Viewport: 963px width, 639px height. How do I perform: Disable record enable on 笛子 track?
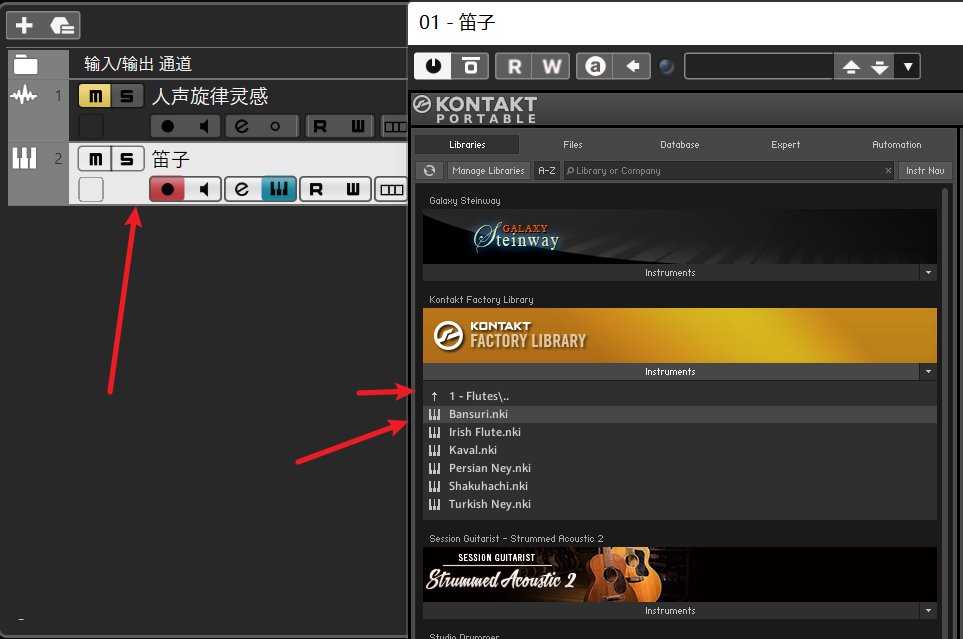168,189
